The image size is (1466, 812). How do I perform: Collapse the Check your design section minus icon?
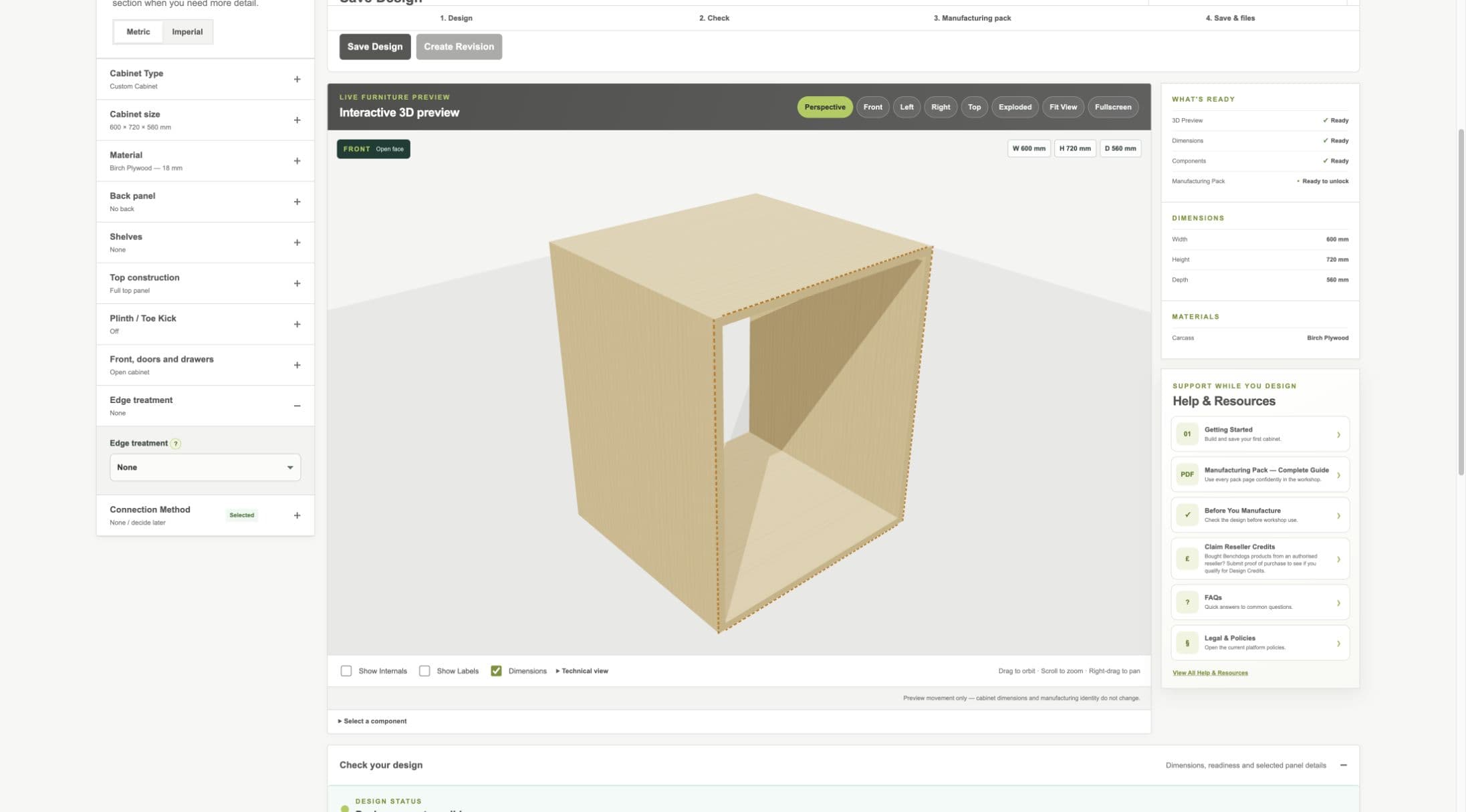click(x=1343, y=765)
